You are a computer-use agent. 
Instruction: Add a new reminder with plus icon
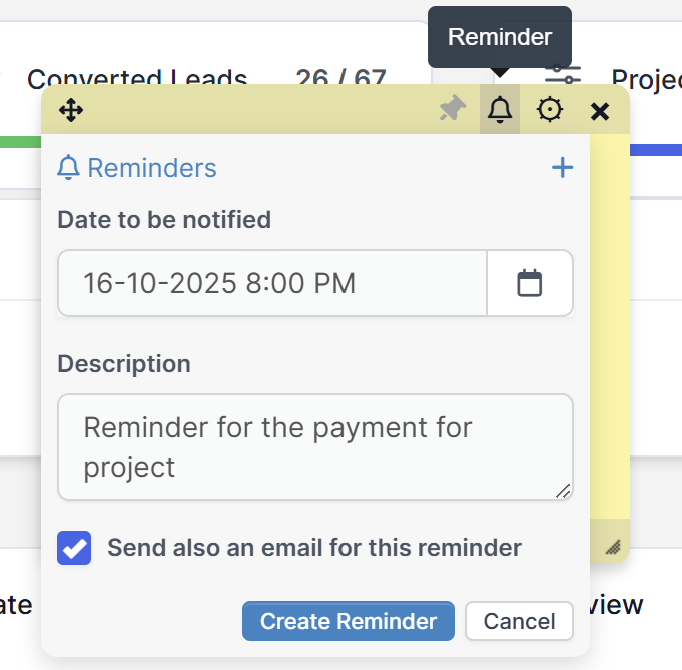(563, 168)
